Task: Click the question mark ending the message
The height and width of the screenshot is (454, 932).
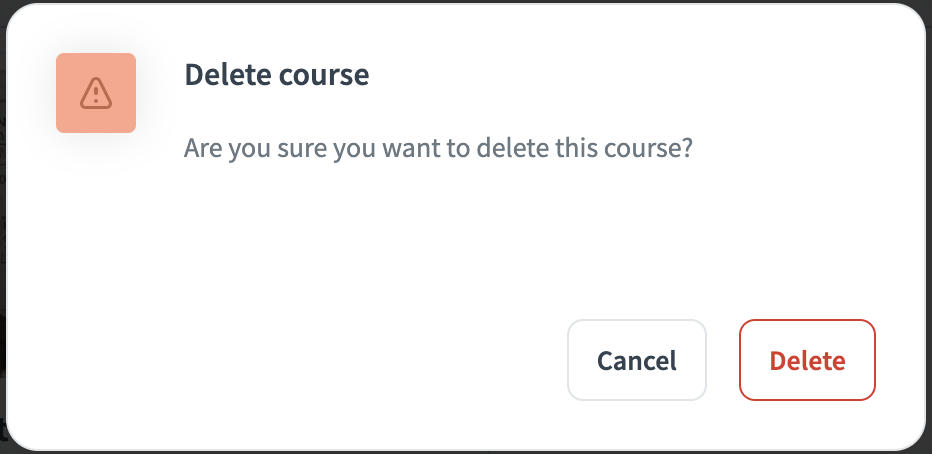Action: point(688,150)
